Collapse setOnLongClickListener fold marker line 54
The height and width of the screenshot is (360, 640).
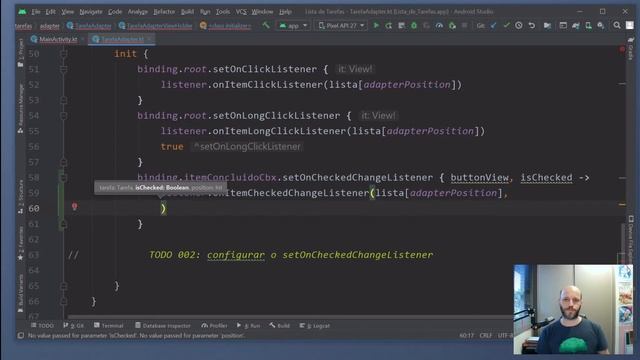63,116
